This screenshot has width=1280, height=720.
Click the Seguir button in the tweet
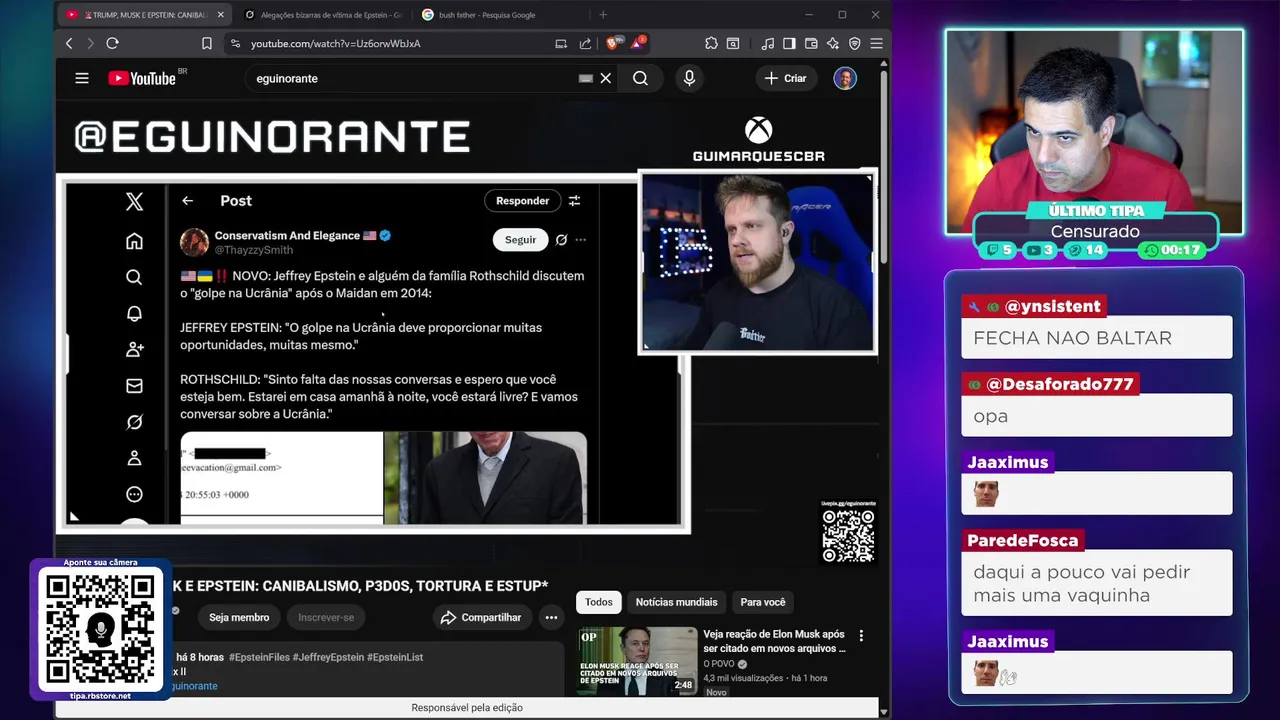(x=520, y=240)
